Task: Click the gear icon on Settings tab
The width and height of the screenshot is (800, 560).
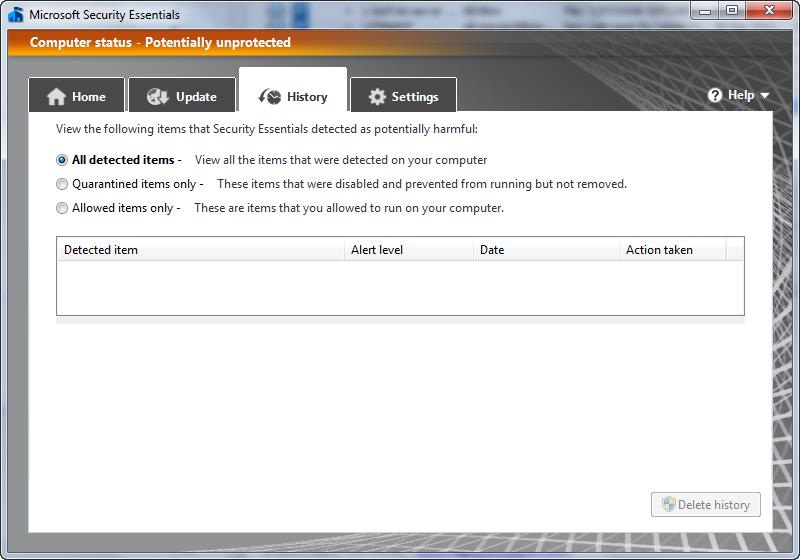Action: [x=377, y=96]
